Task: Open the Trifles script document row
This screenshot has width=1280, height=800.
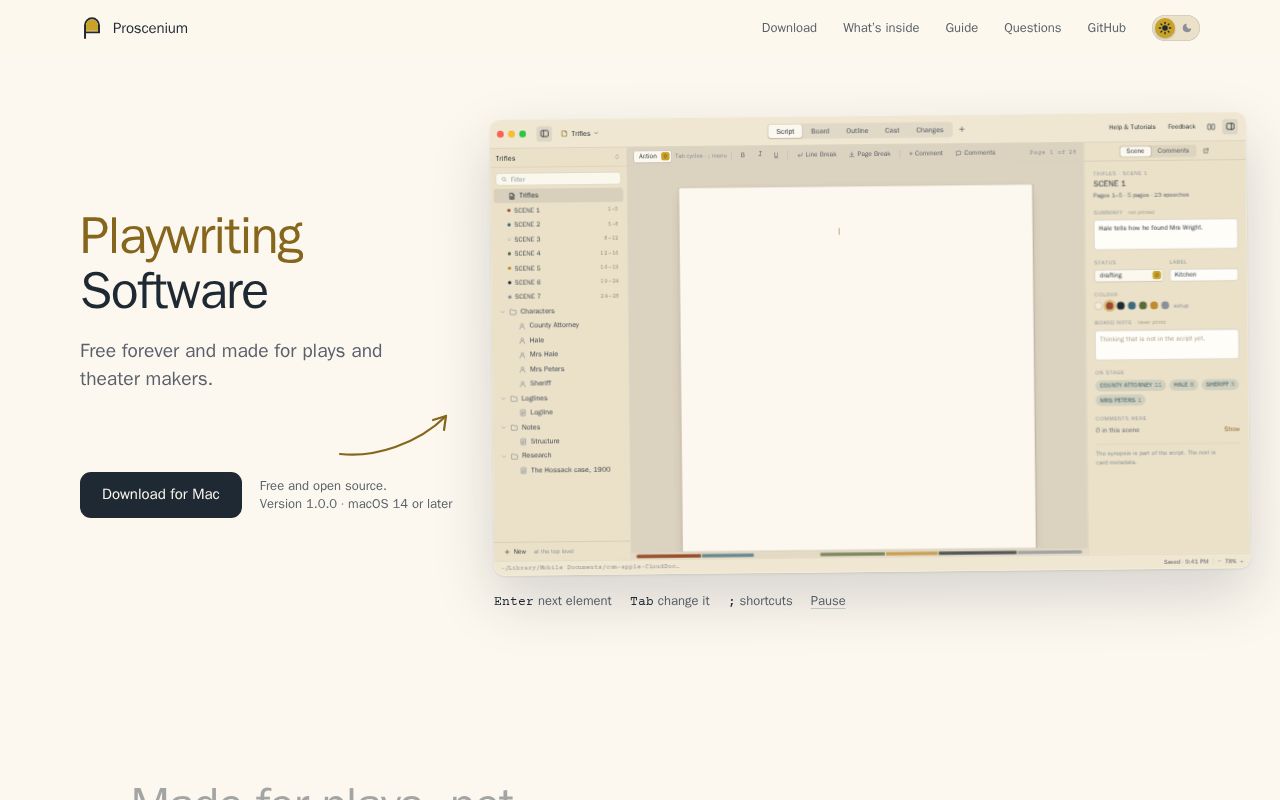Action: tap(558, 195)
